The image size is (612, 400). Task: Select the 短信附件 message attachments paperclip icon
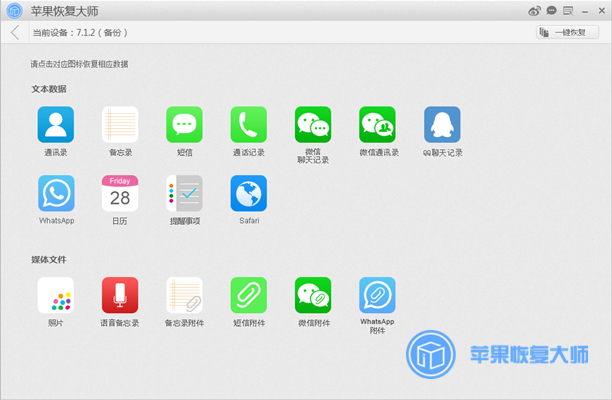(249, 295)
